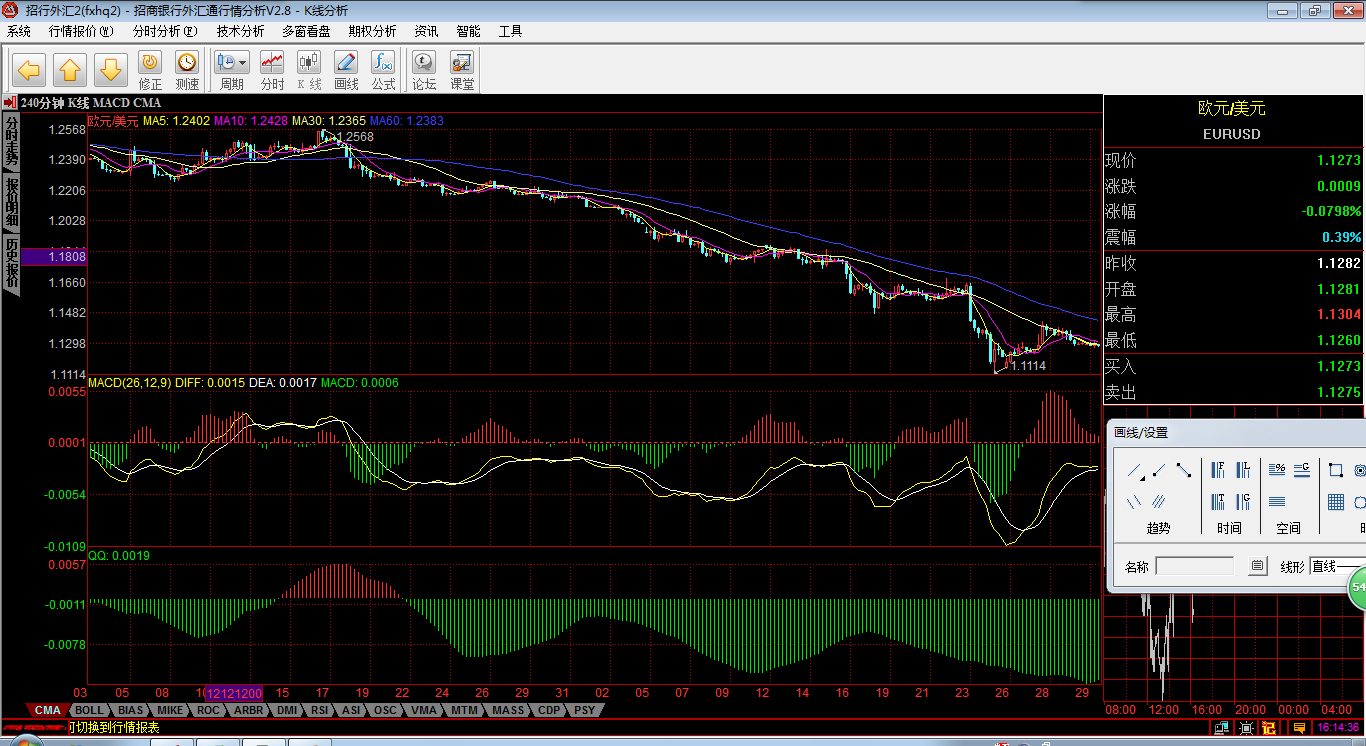
Task: Open the 技术分析 menu
Action: coord(238,31)
